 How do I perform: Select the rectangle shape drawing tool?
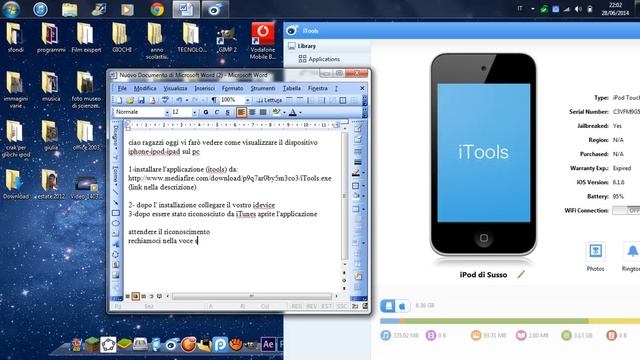[116, 213]
